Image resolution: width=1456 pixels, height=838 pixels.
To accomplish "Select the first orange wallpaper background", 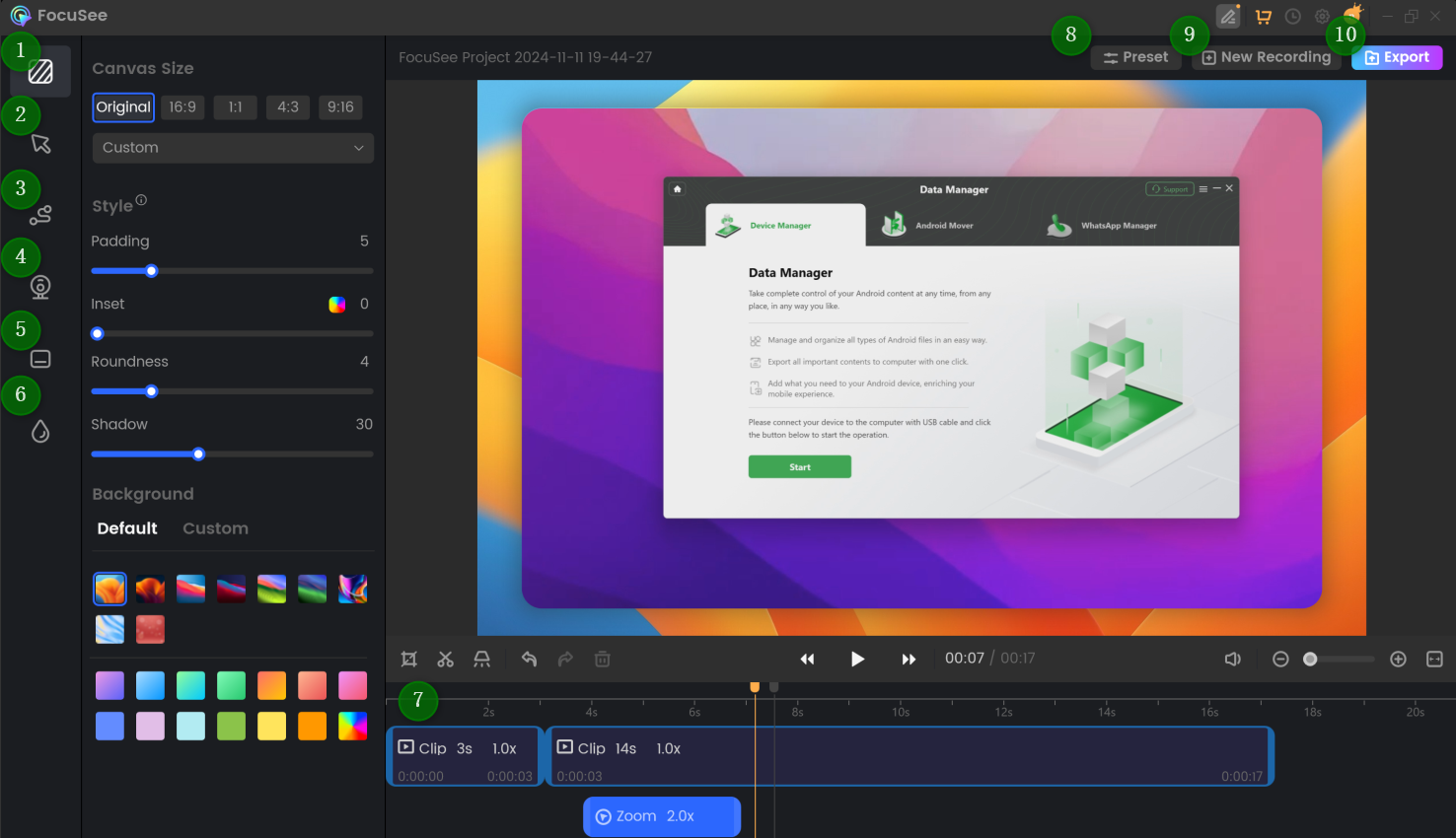I will tap(109, 589).
